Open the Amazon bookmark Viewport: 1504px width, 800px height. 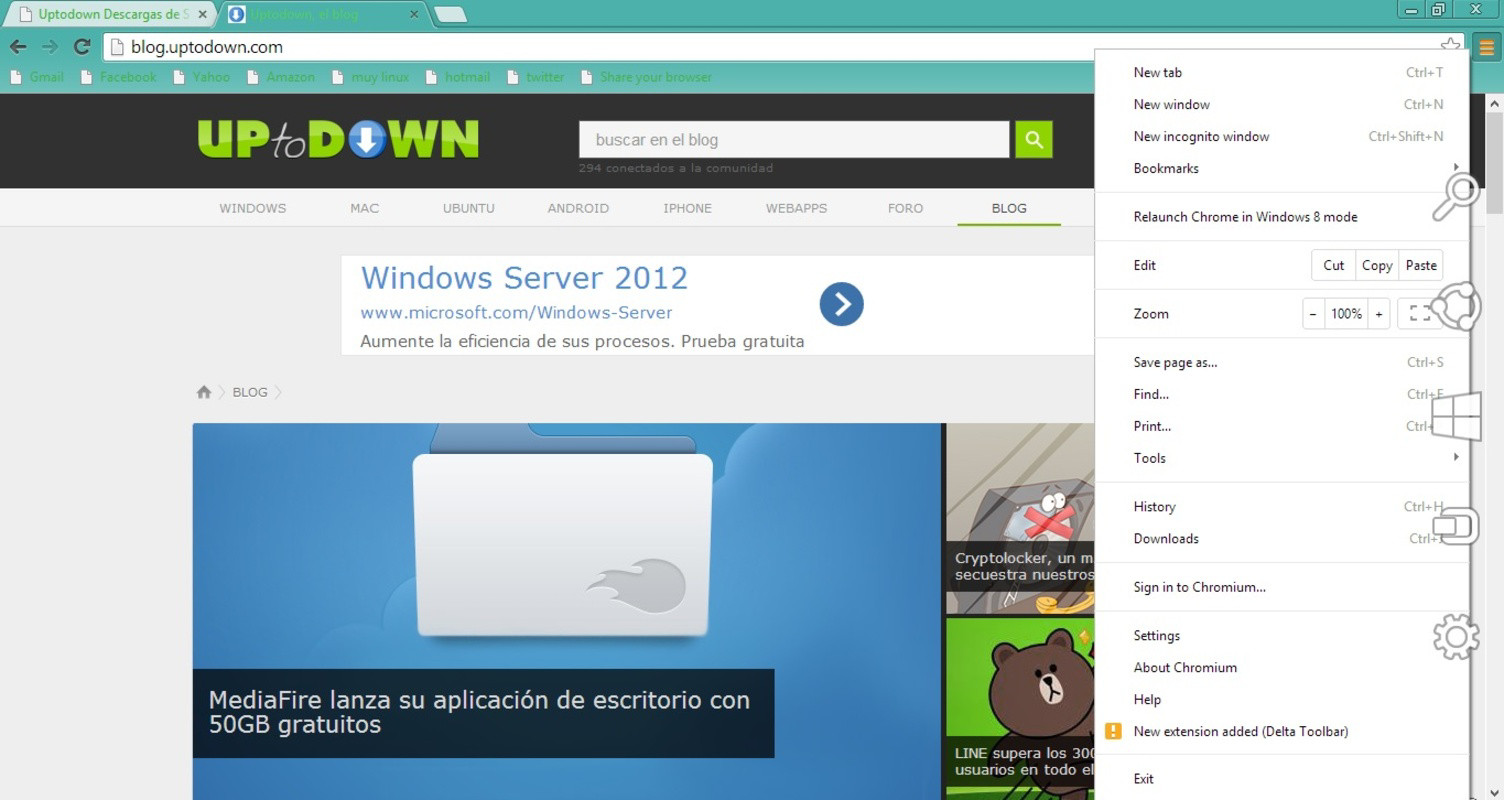click(x=281, y=77)
